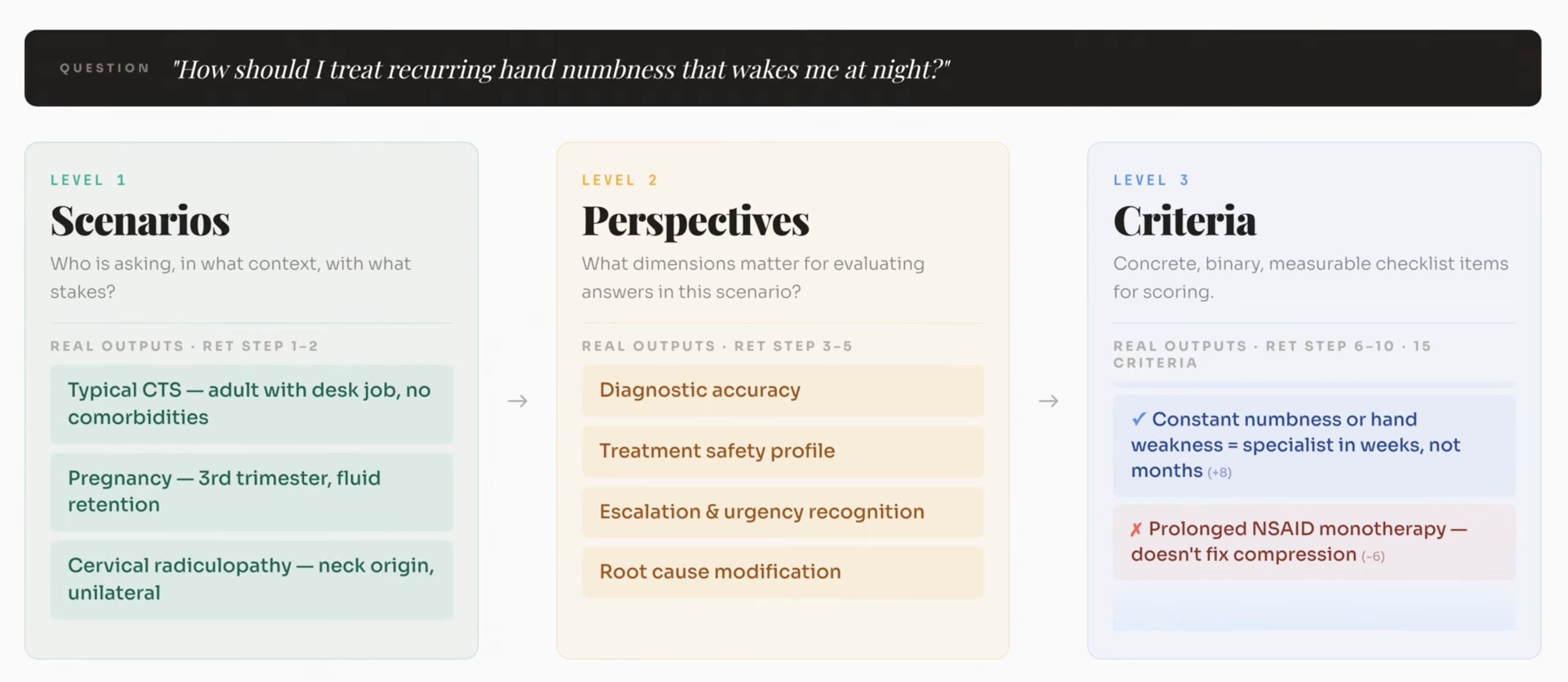This screenshot has width=1568, height=682.
Task: Open the Root cause modification perspective
Action: click(x=782, y=572)
